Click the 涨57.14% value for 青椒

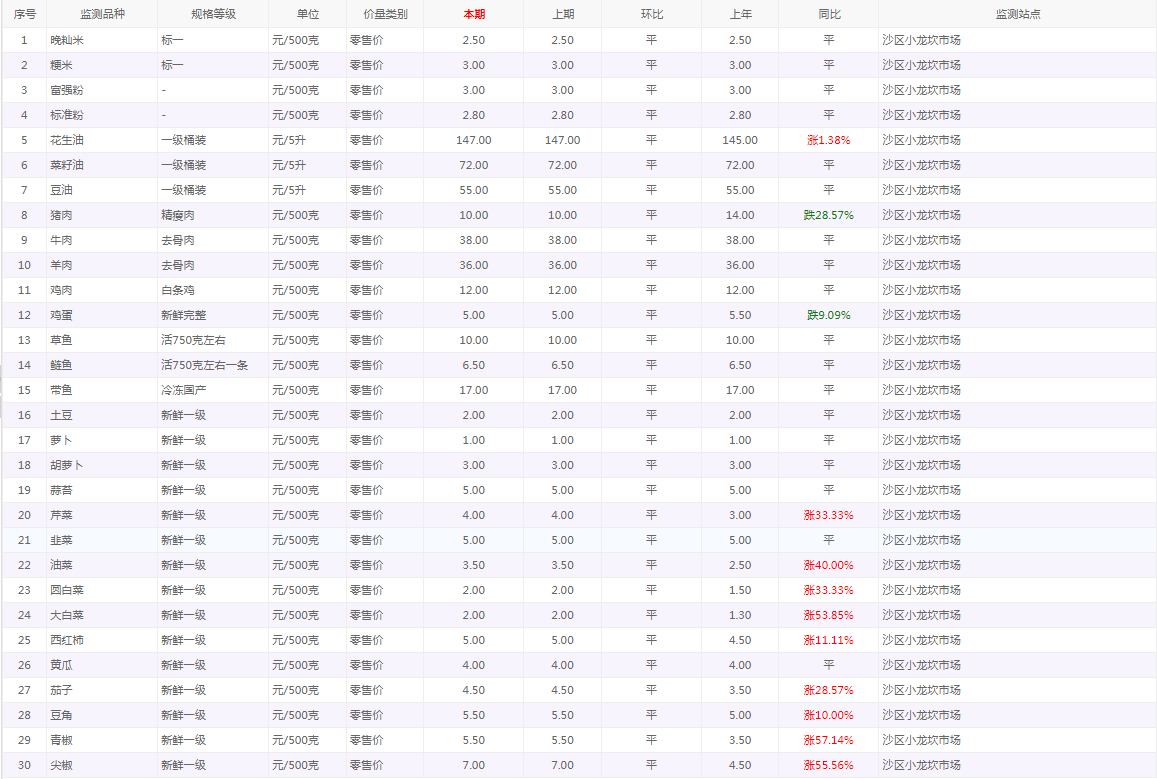coord(828,740)
